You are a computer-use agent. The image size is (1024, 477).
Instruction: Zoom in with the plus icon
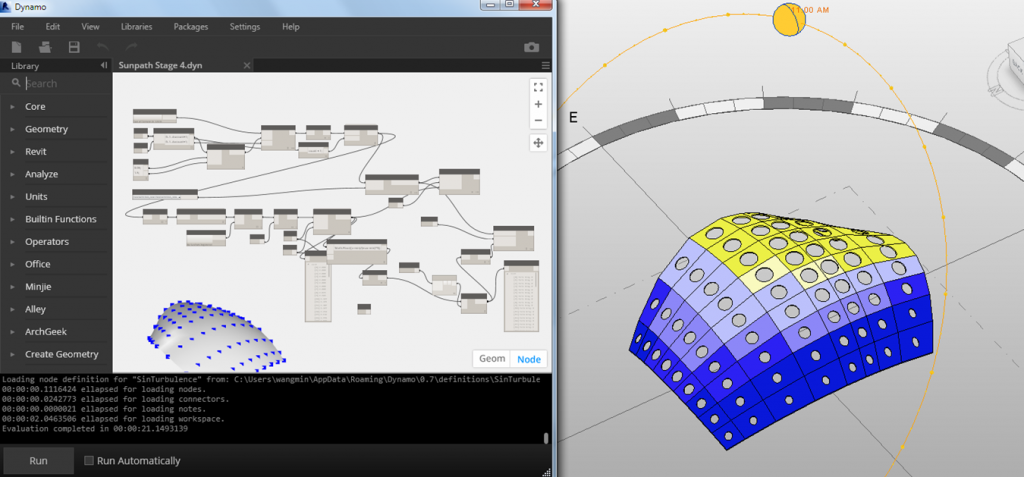pos(538,104)
